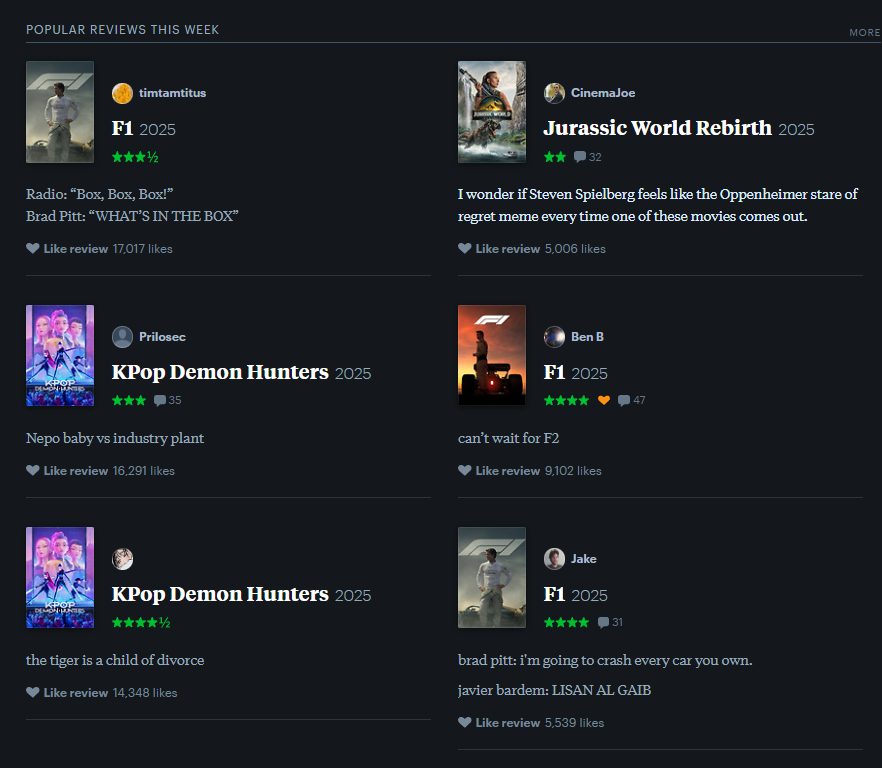Open the Jurassic World Rebirth poster
Screen dimensions: 882x768
[x=492, y=112]
